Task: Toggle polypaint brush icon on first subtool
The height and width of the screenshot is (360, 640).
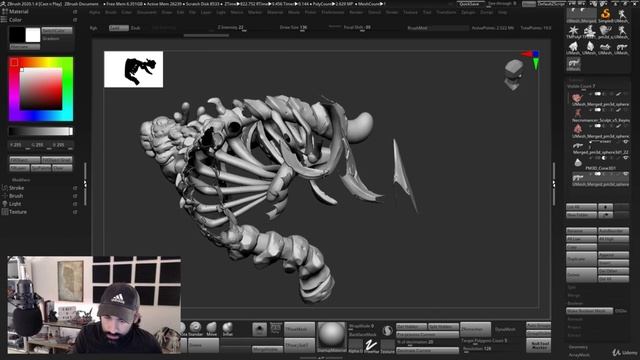Action: click(x=619, y=94)
